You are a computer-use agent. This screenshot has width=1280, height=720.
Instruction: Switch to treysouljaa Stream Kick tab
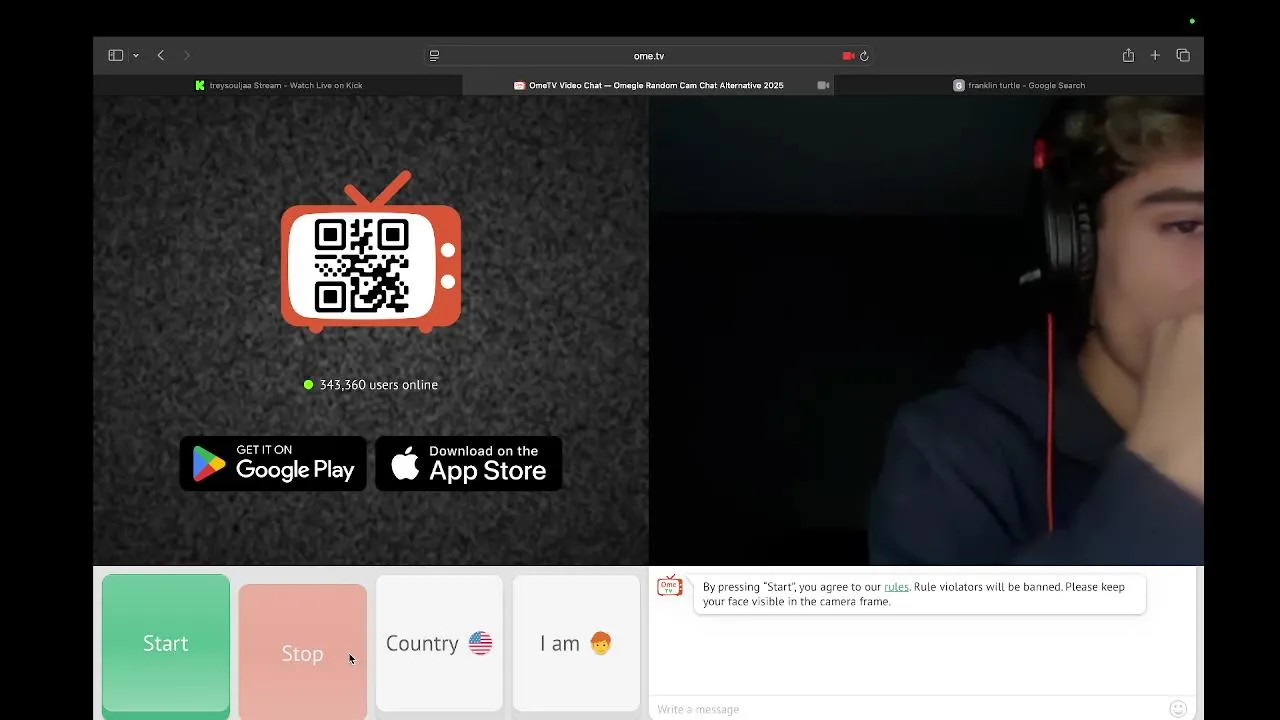pyautogui.click(x=278, y=85)
